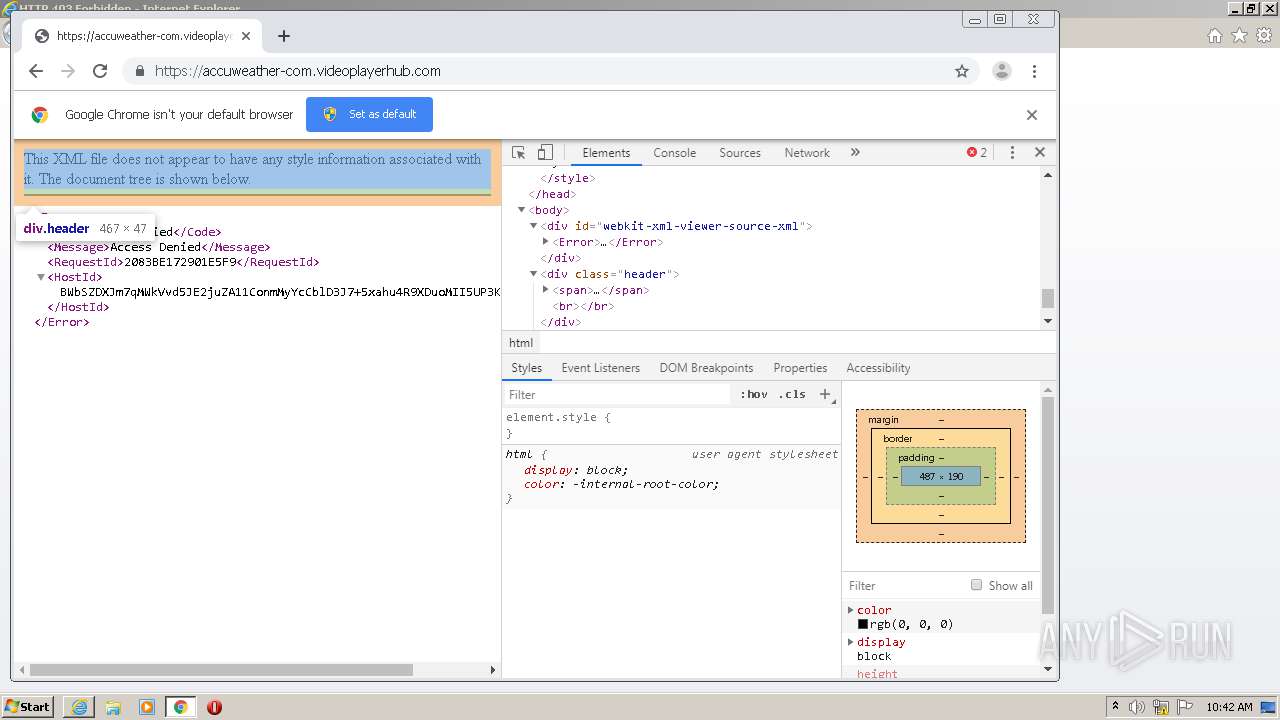Image resolution: width=1280 pixels, height=720 pixels.
Task: Collapse the webkit-xml-viewer-source-xml div
Action: [533, 226]
